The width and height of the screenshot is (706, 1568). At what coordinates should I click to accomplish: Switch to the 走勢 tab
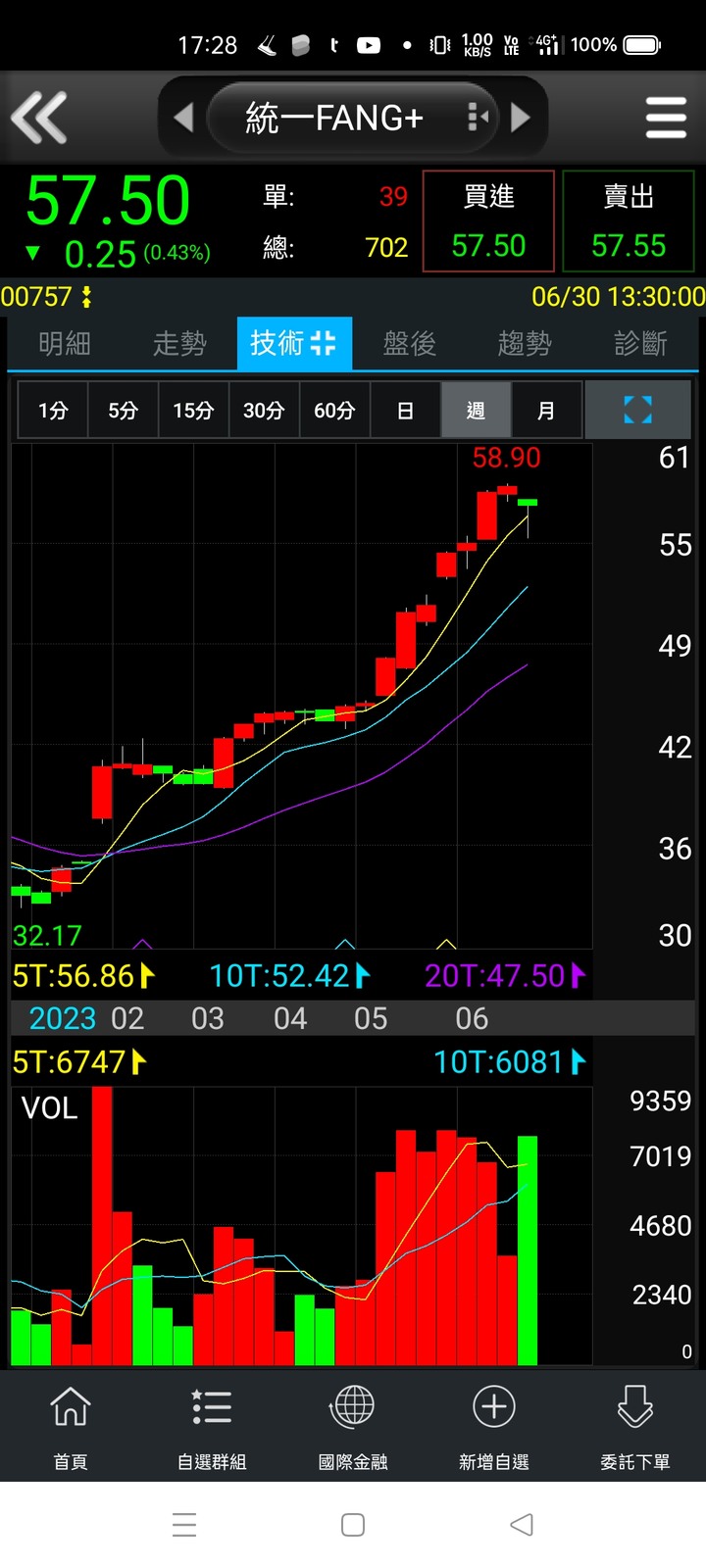click(x=179, y=343)
